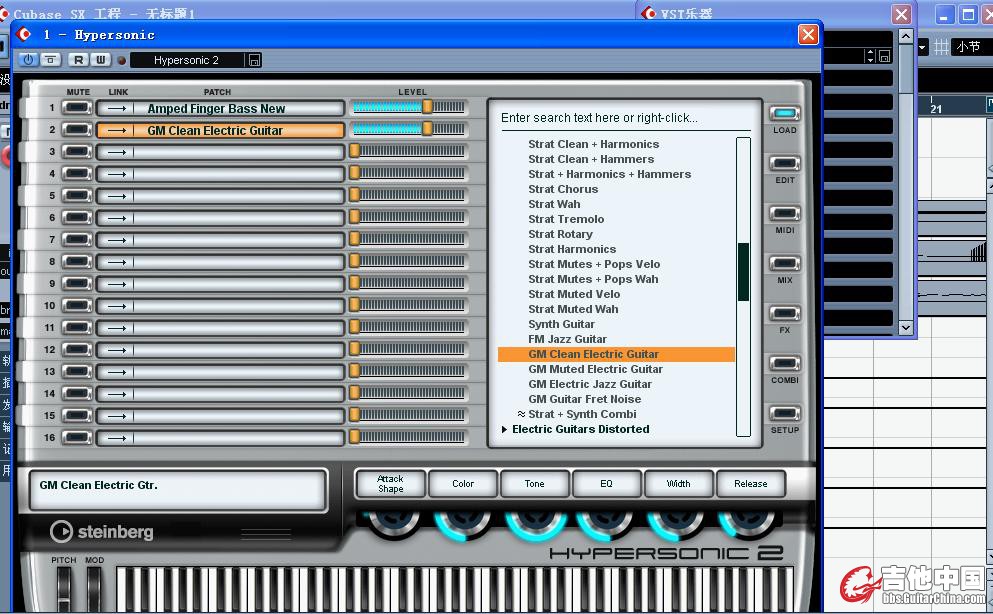Expand the Electric Guitars Distorted category
The image size is (993, 614).
pos(504,429)
